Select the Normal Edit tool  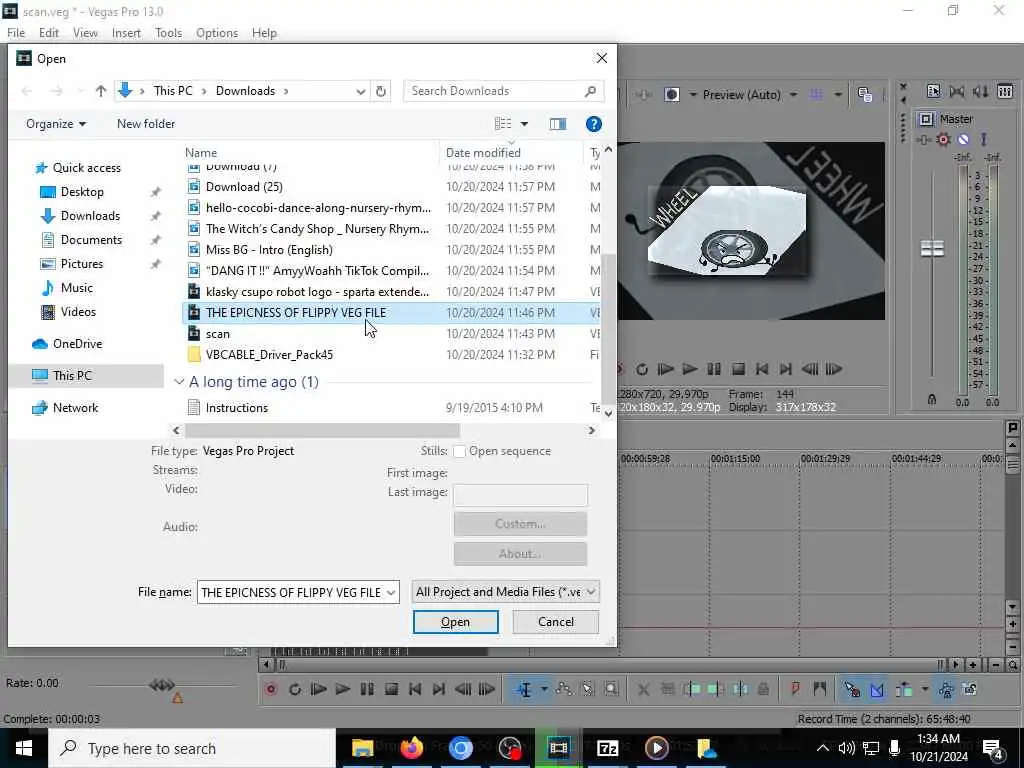(524, 689)
